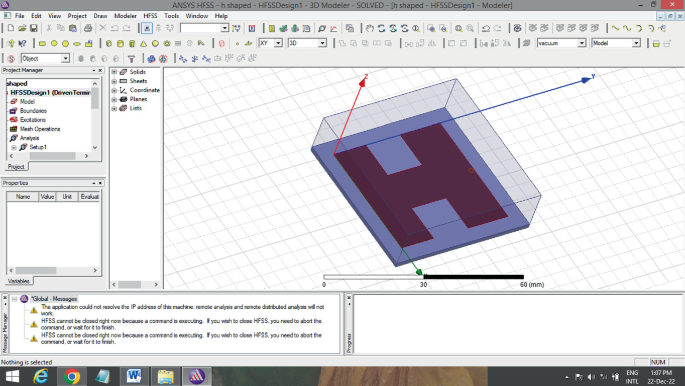This screenshot has height=386, width=685.
Task: Open the Object selection mode dropdown
Action: coord(65,59)
